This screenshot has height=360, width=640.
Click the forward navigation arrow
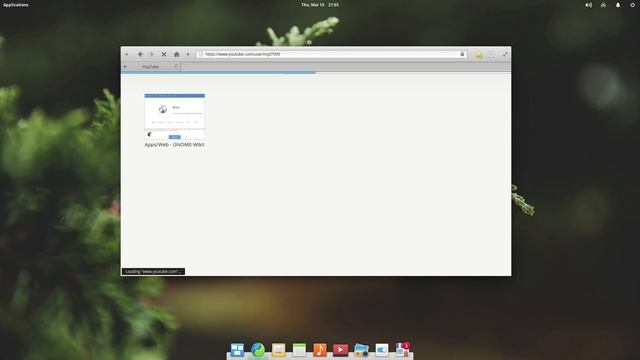(x=151, y=54)
